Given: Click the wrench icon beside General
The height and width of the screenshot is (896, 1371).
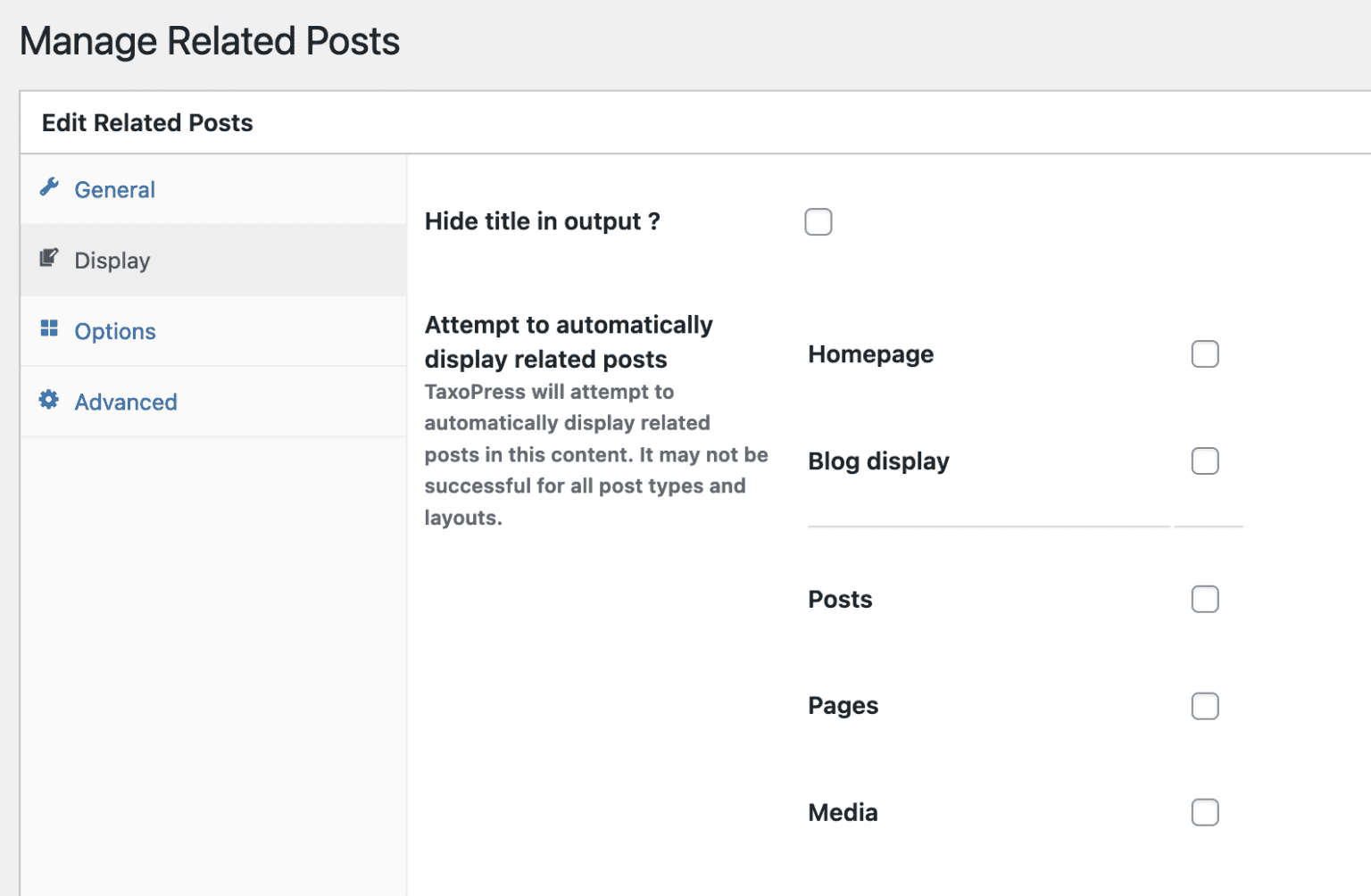Looking at the screenshot, I should point(51,187).
